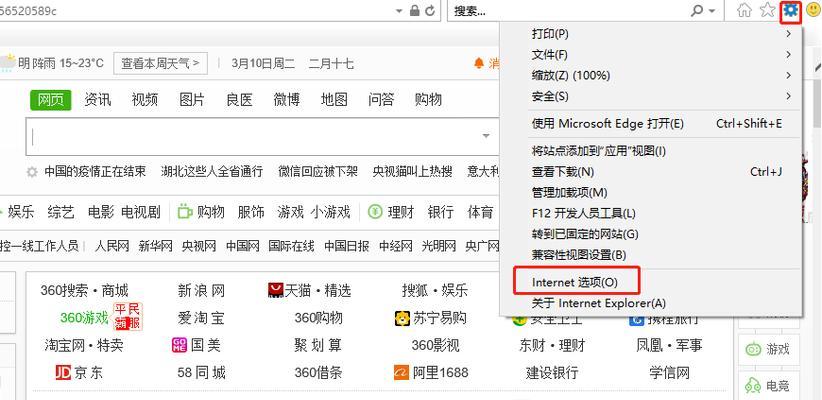822x400 pixels.
Task: Open the 学信网 site link
Action: (669, 373)
